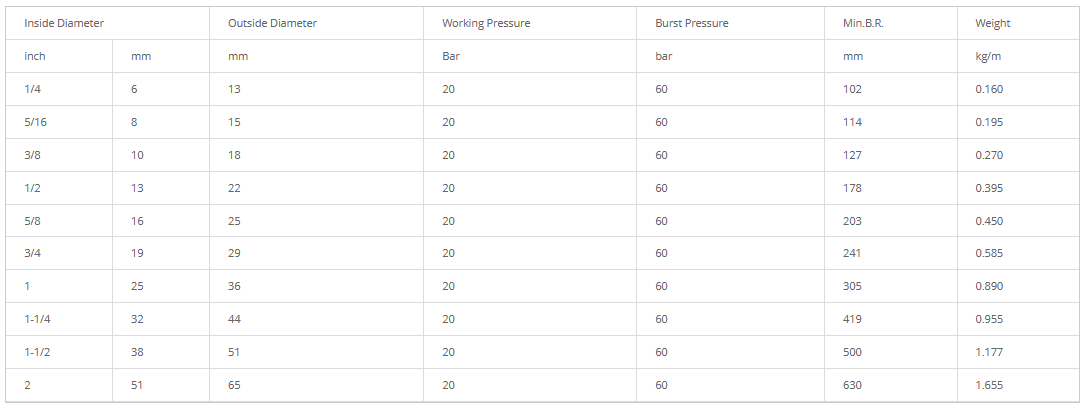Click the 1.655 weight value
The image size is (1084, 412).
tap(989, 385)
